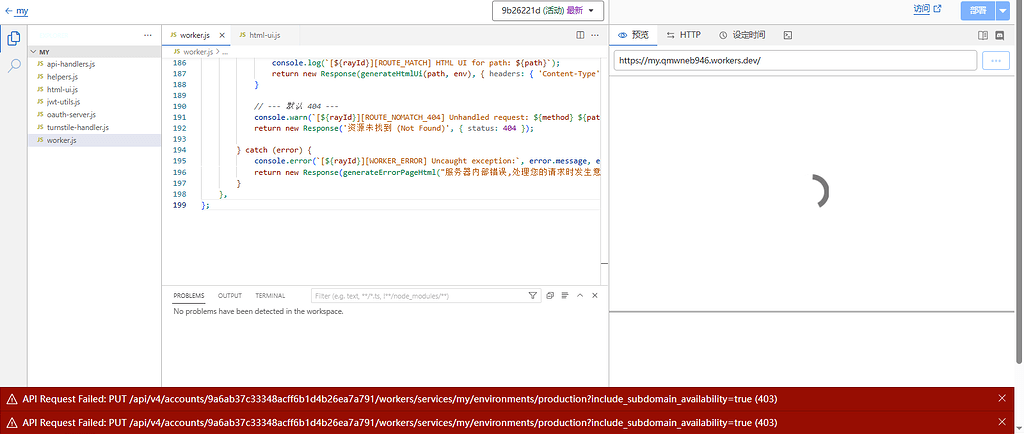Click the filter funnel icon in Problems panel
Viewport: 1024px width, 434px height.
pyautogui.click(x=533, y=296)
